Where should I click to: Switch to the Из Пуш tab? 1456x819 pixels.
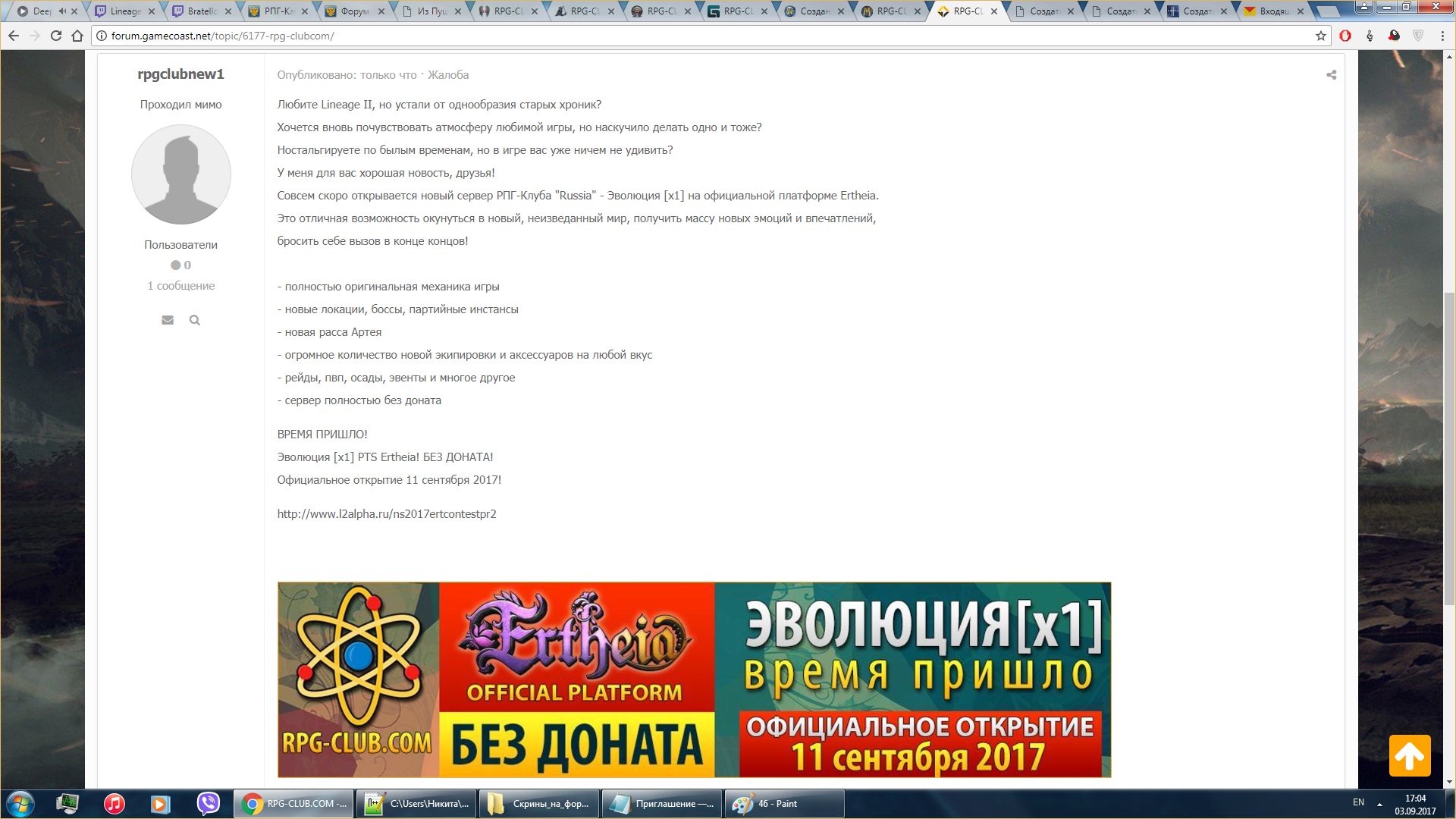[x=431, y=11]
